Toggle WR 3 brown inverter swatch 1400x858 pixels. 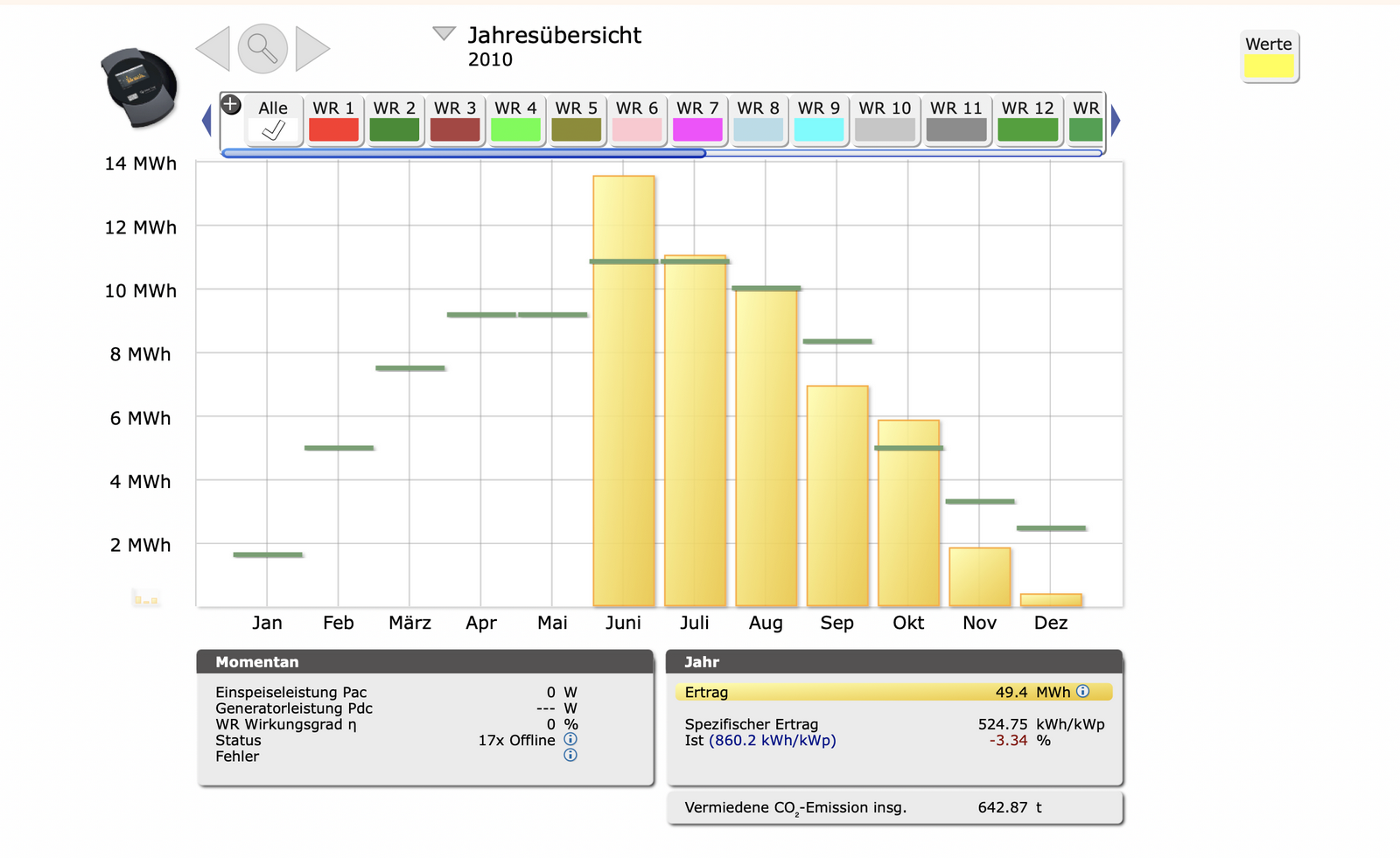[x=455, y=130]
